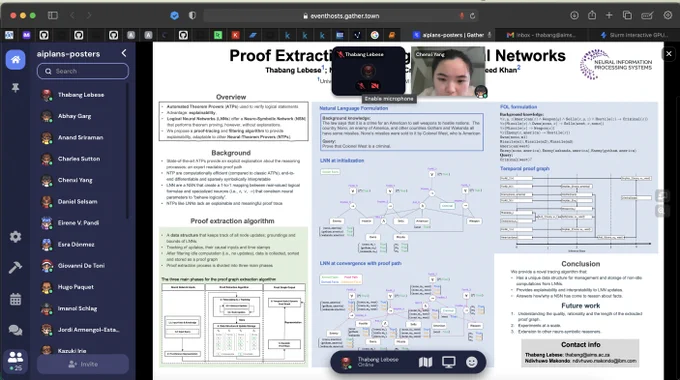Screen dimensions: 680x380
Task: Go forward in Safari
Action: 89,16
